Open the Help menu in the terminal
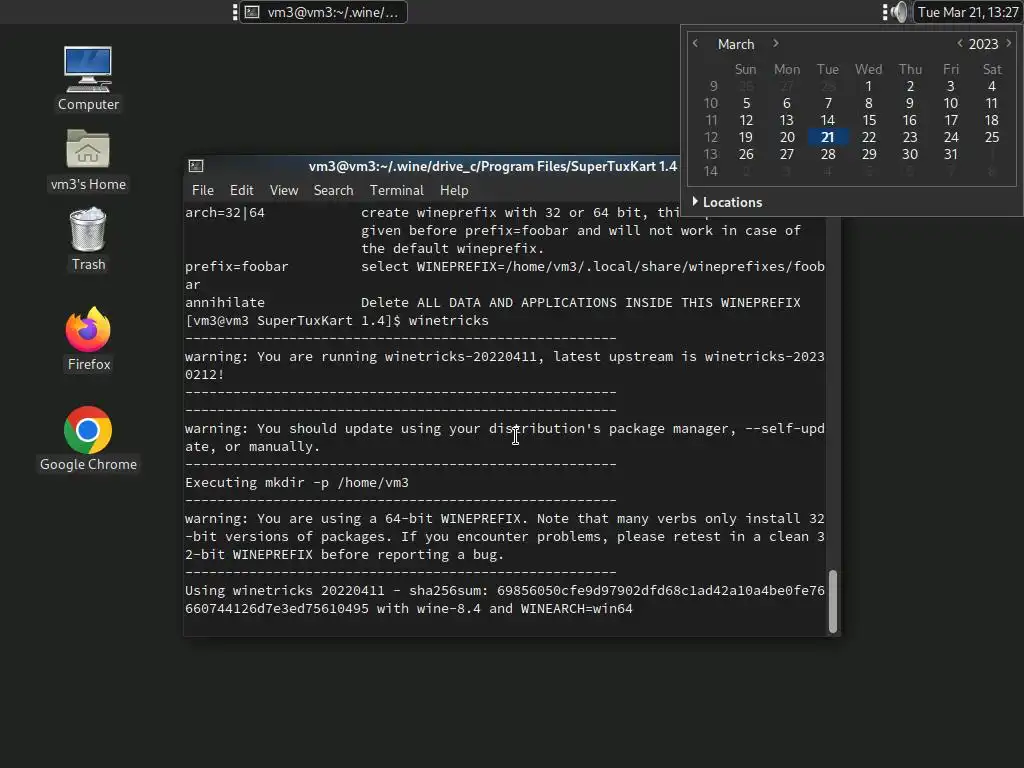This screenshot has height=768, width=1024. (454, 190)
